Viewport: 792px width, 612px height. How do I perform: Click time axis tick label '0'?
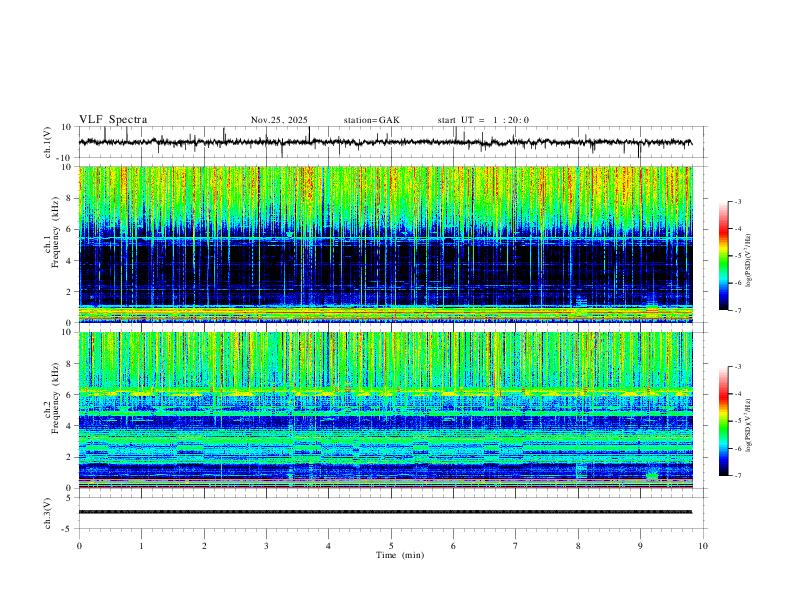[79, 546]
